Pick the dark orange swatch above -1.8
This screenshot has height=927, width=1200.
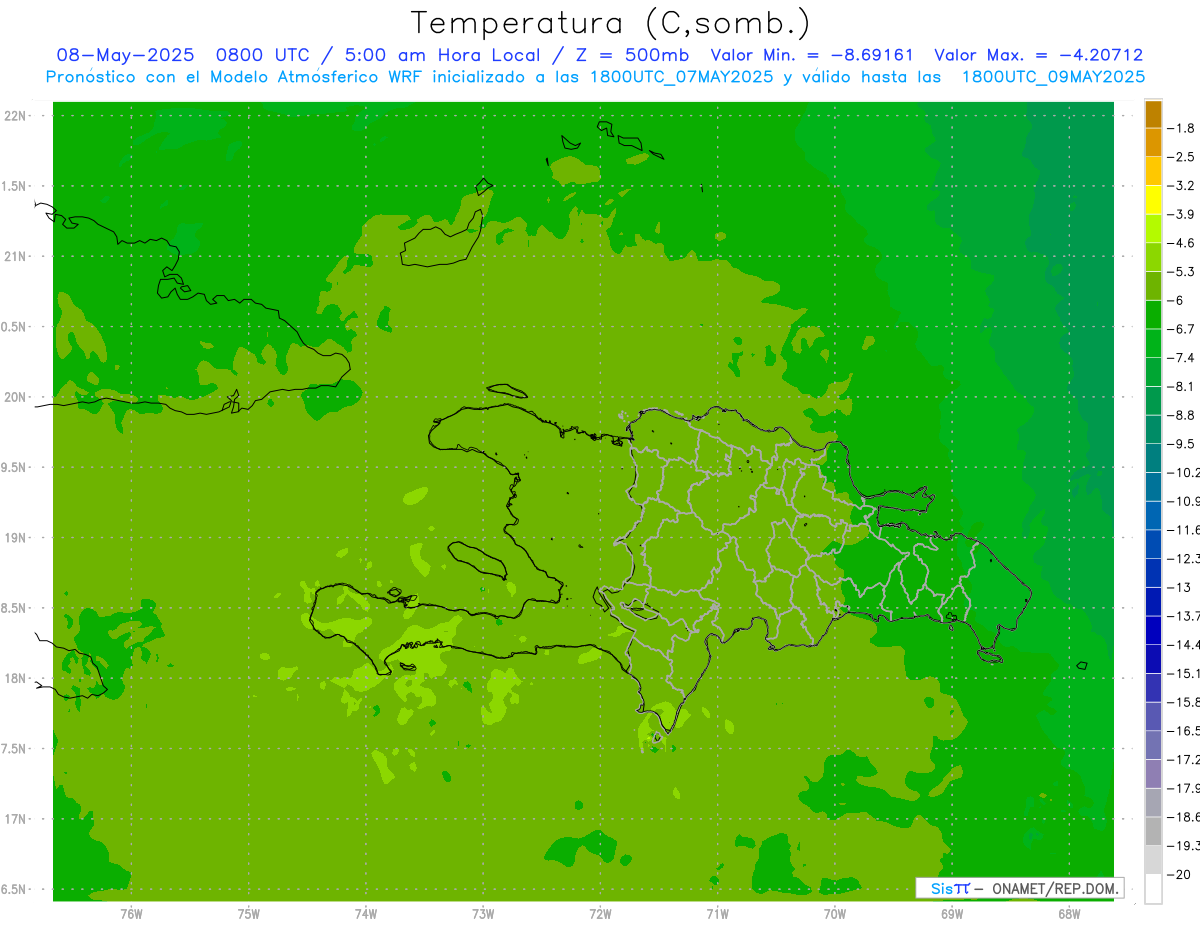coord(1153,113)
